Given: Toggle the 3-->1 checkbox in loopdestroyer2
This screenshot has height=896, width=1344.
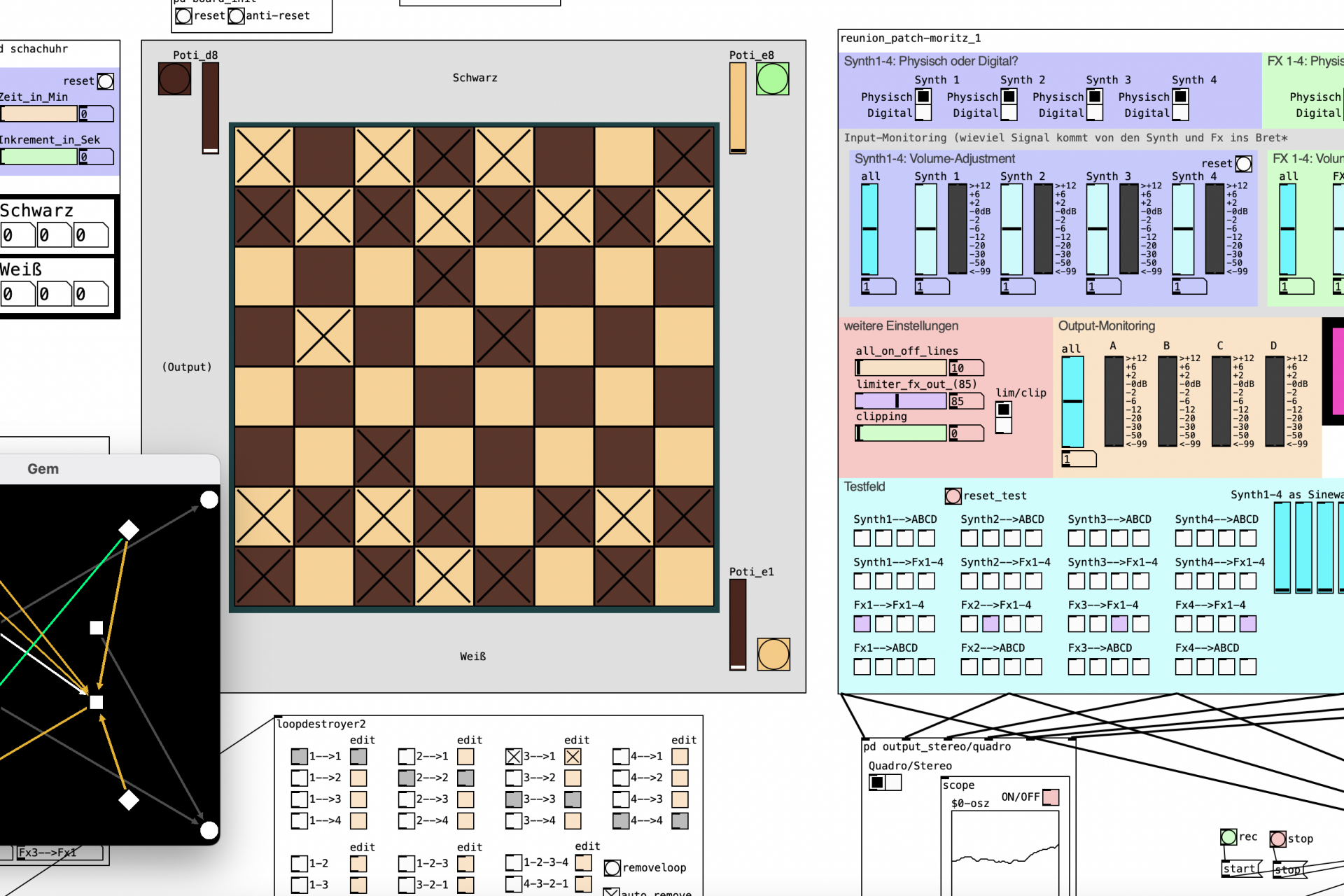Looking at the screenshot, I should 514,756.
